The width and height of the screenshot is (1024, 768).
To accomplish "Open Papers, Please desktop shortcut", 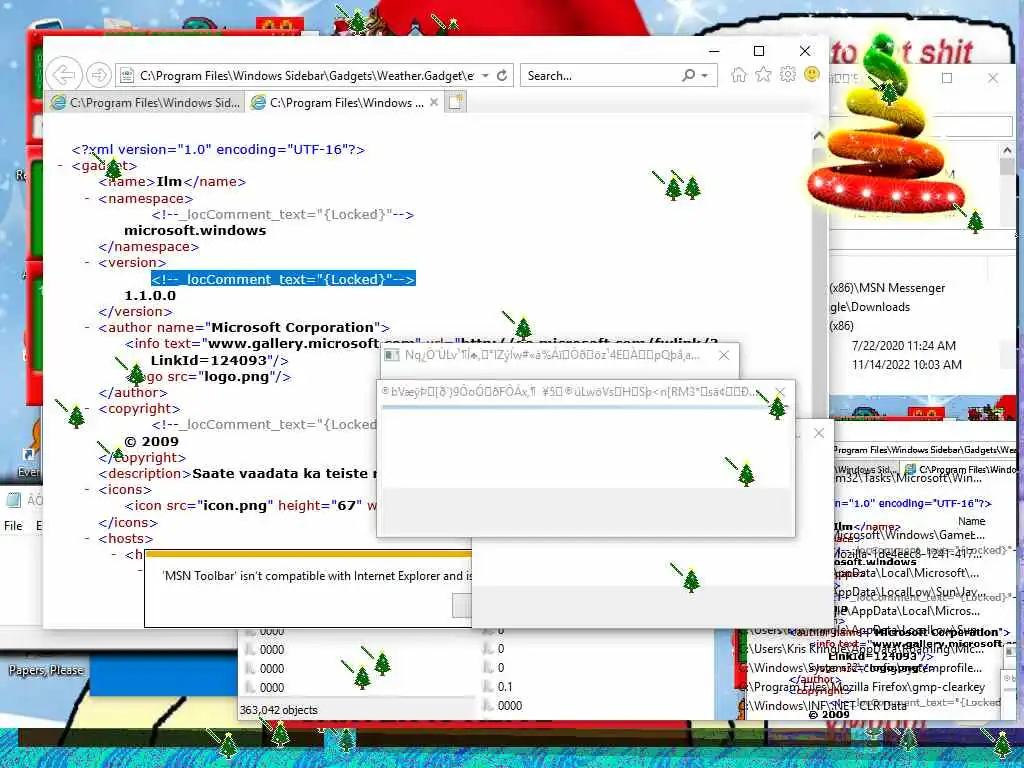I will click(46, 670).
